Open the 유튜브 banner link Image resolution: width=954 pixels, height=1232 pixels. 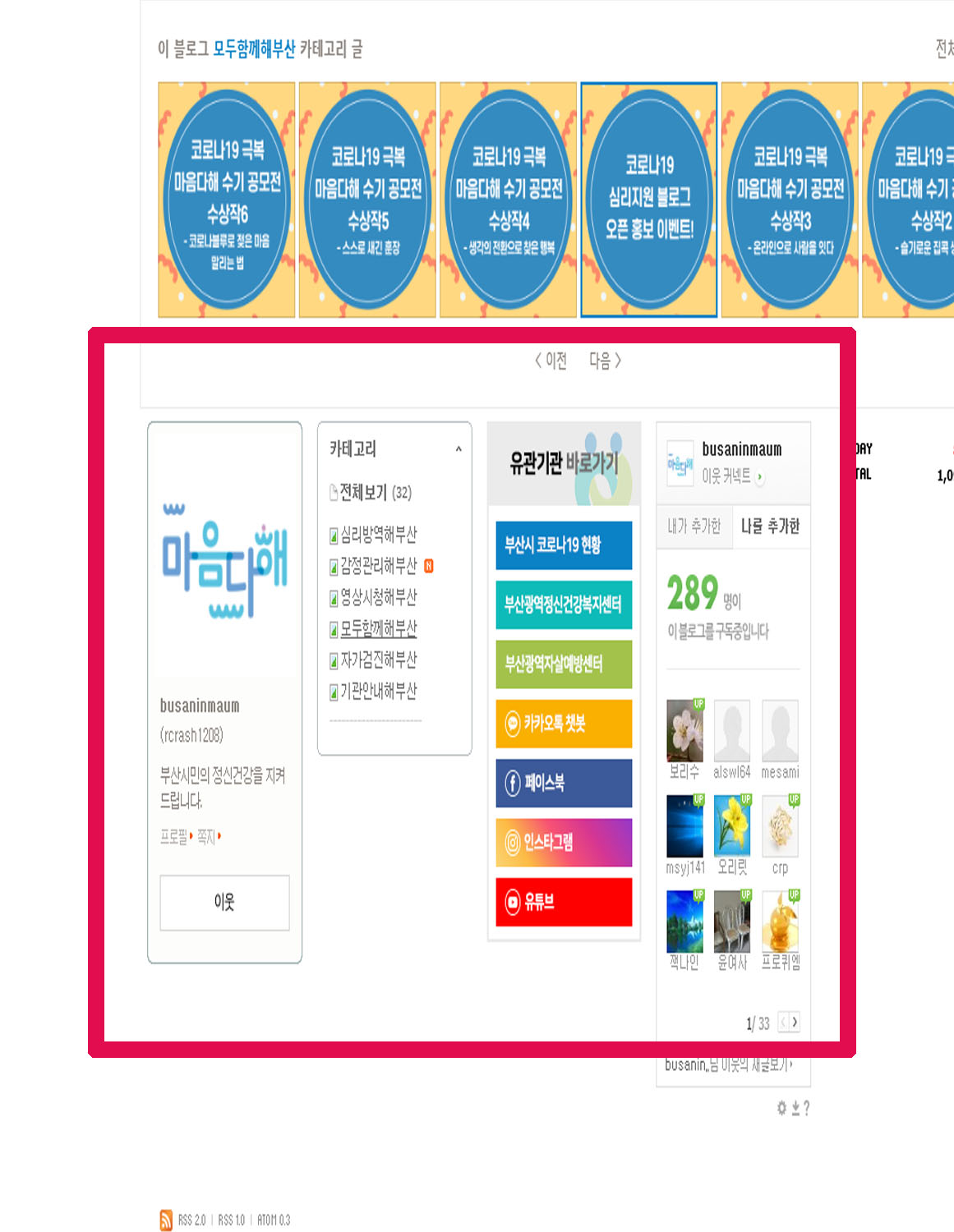(x=564, y=902)
